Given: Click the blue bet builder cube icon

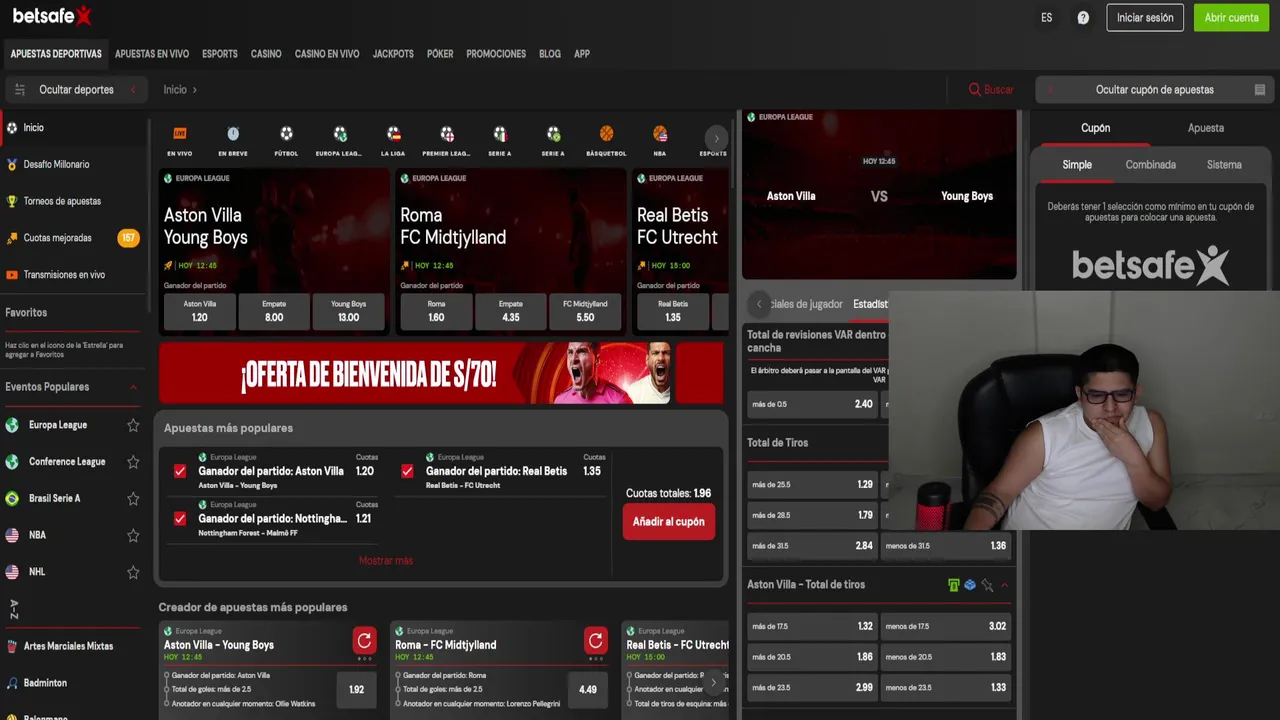Looking at the screenshot, I should 970,585.
